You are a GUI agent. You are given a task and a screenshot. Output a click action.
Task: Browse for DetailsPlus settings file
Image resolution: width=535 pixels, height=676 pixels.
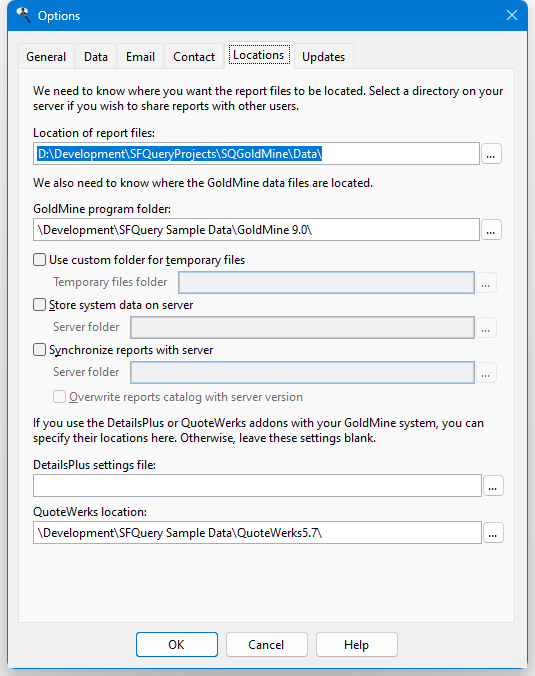[x=493, y=486]
